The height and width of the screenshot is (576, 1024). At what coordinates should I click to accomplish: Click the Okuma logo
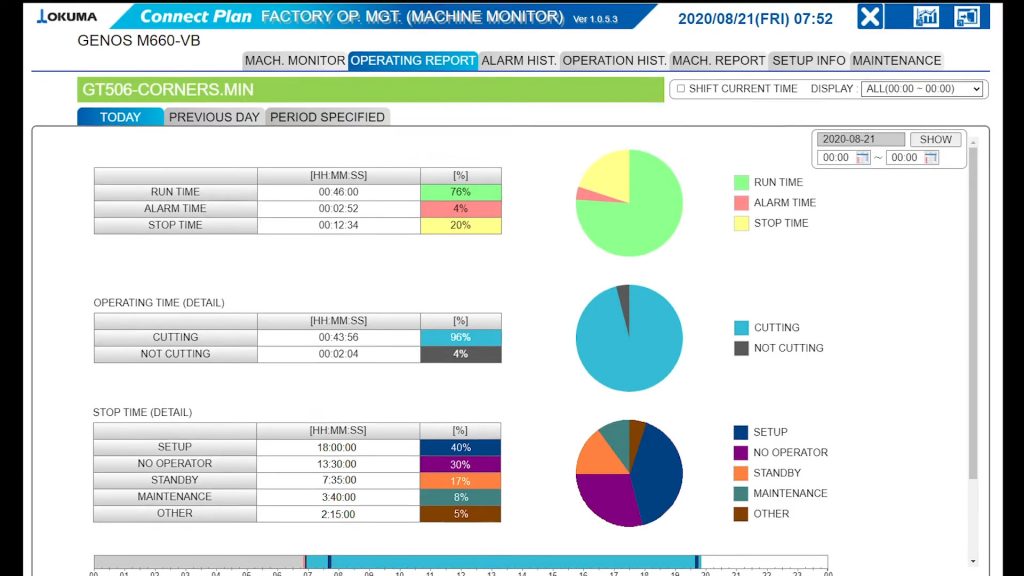(x=67, y=17)
